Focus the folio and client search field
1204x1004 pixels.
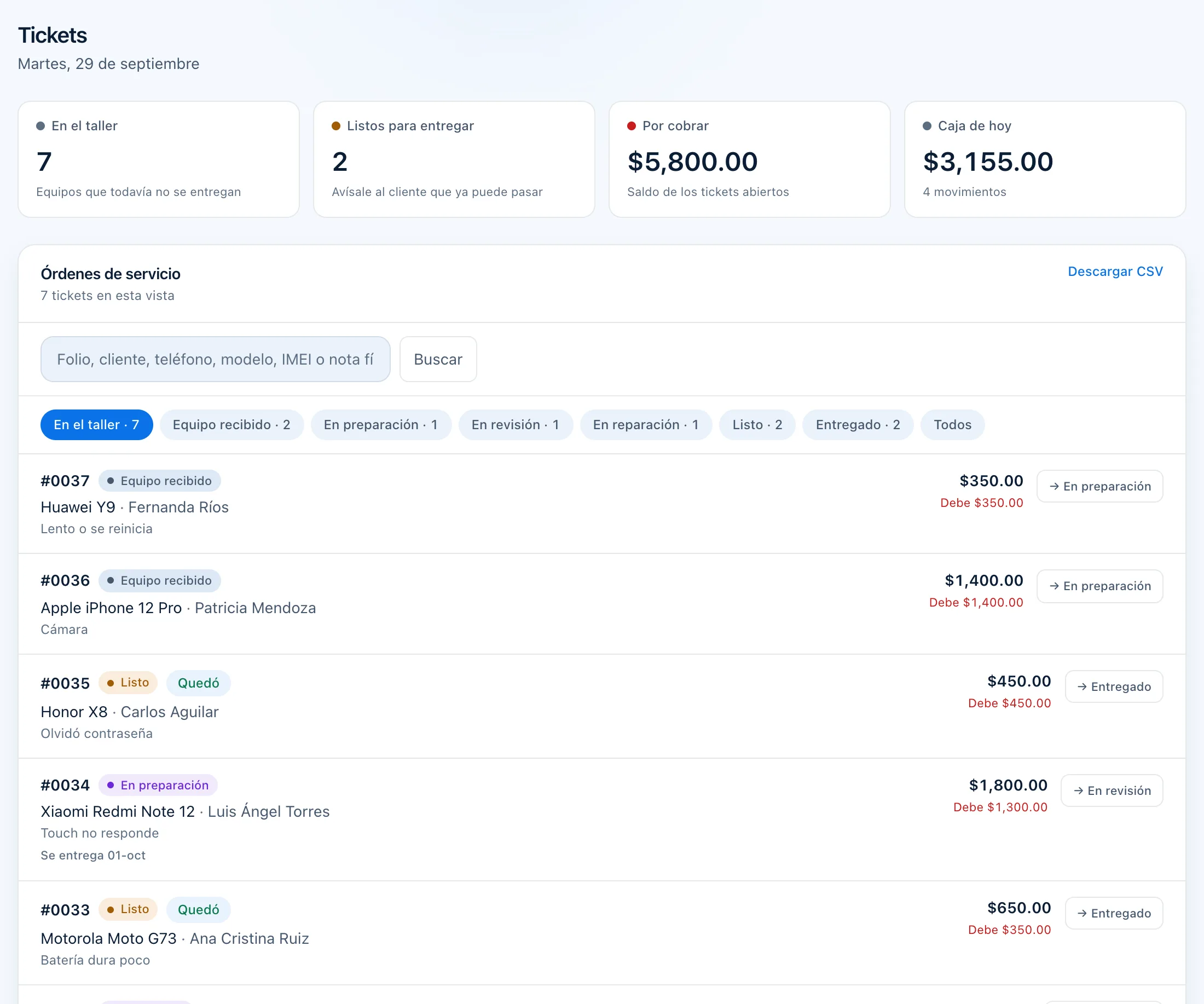pos(216,359)
